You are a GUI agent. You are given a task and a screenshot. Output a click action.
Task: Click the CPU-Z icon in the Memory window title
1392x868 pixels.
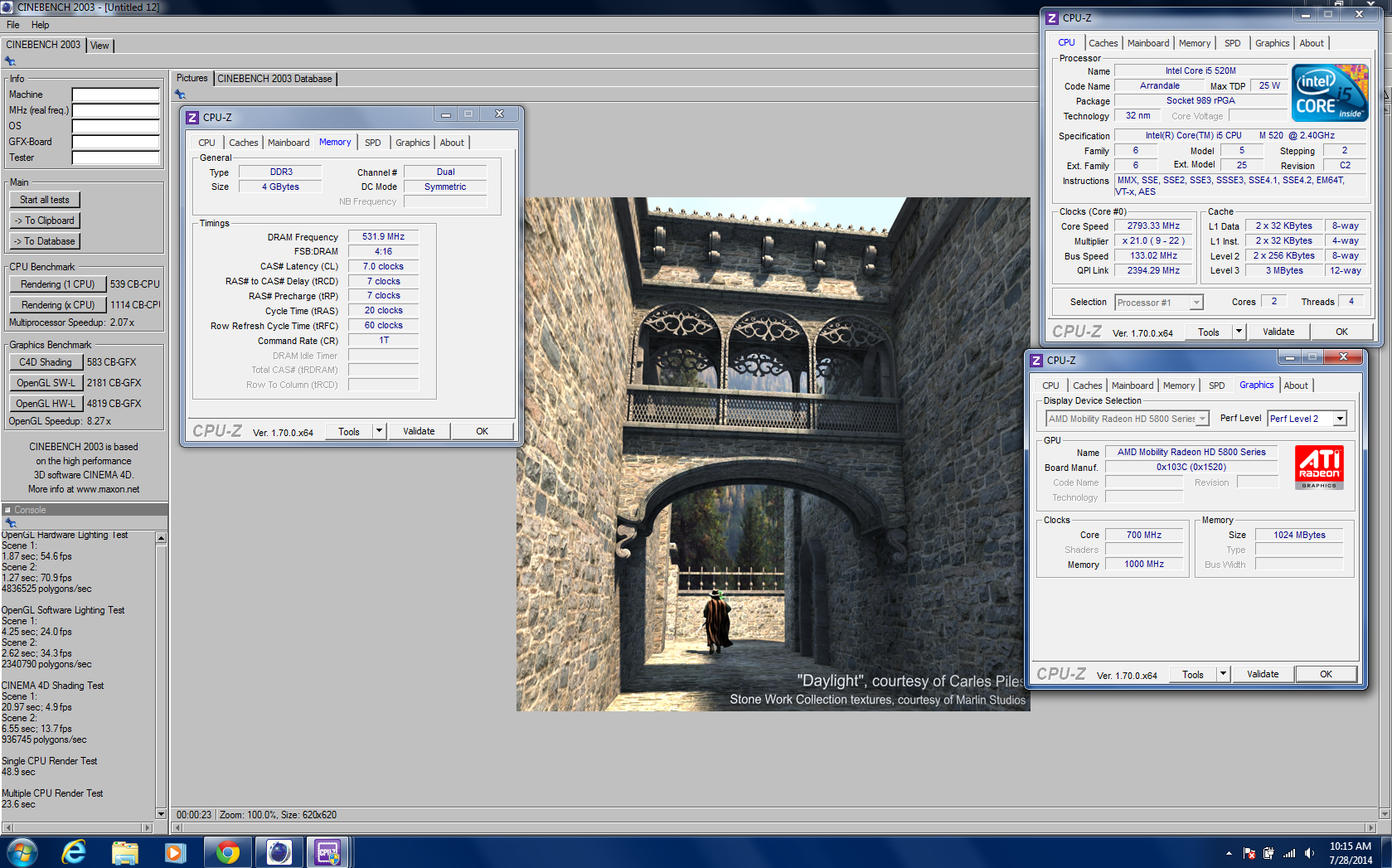(192, 118)
